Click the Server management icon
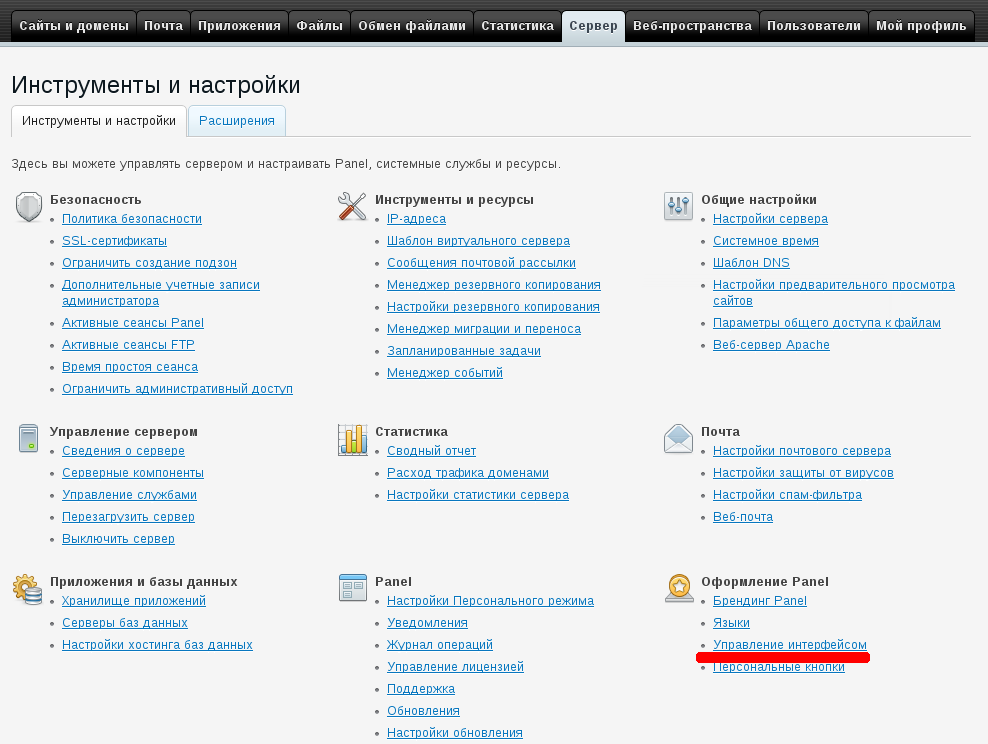 point(28,439)
